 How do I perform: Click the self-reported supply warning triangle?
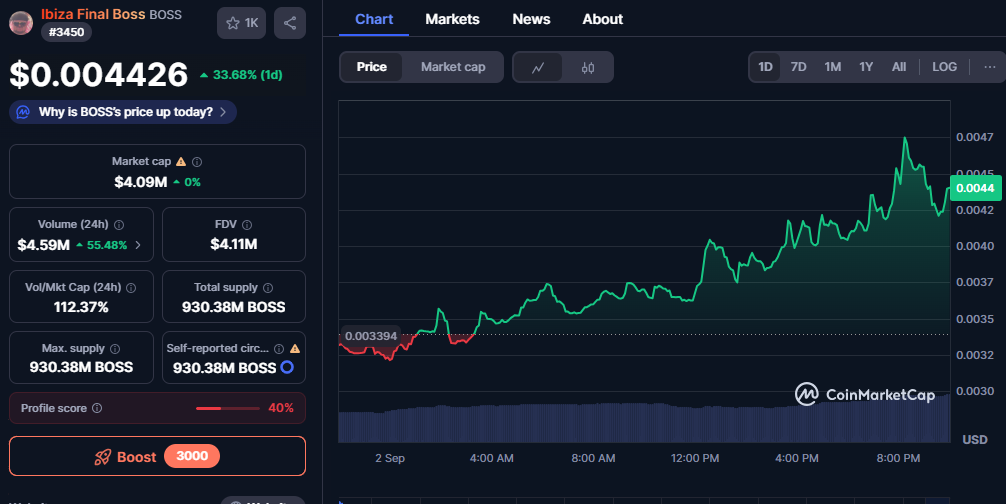[294, 349]
